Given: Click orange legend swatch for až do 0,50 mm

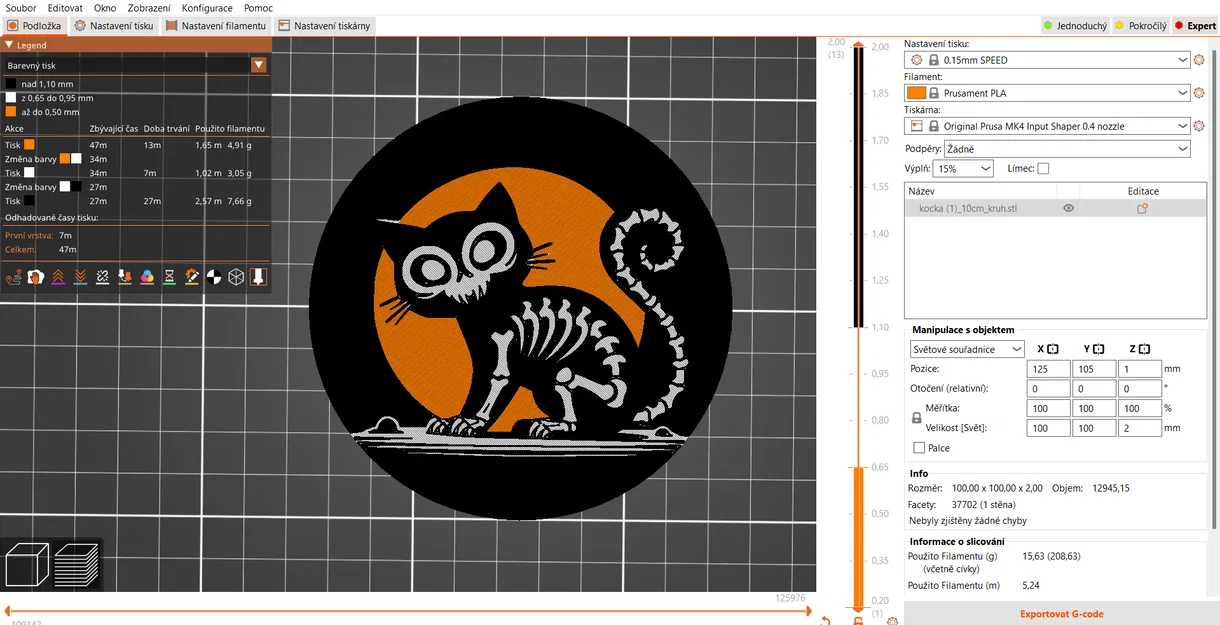Looking at the screenshot, I should click(11, 112).
